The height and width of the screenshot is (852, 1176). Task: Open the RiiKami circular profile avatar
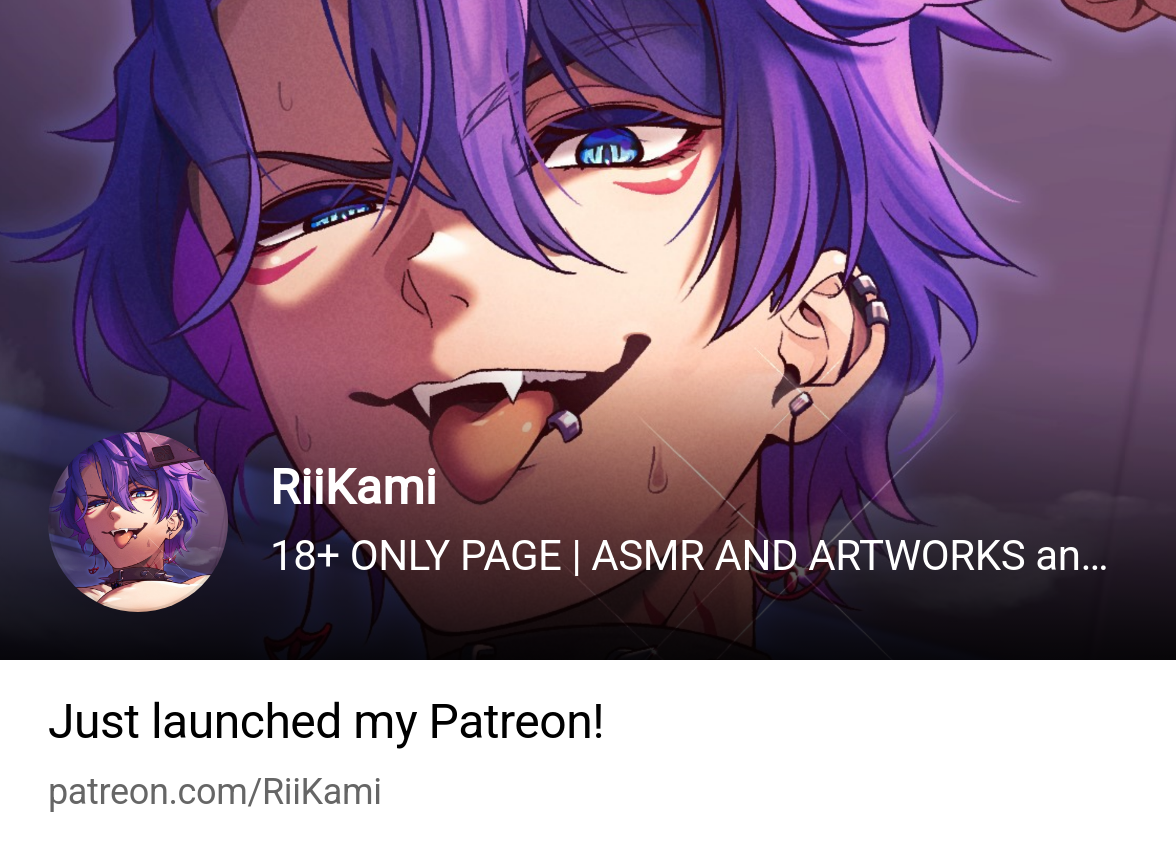pyautogui.click(x=138, y=522)
